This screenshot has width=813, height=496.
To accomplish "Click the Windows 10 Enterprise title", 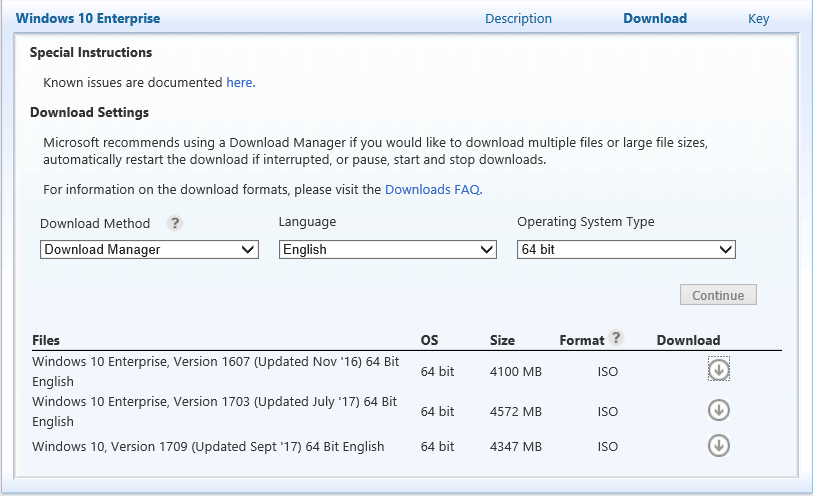I will click(88, 18).
